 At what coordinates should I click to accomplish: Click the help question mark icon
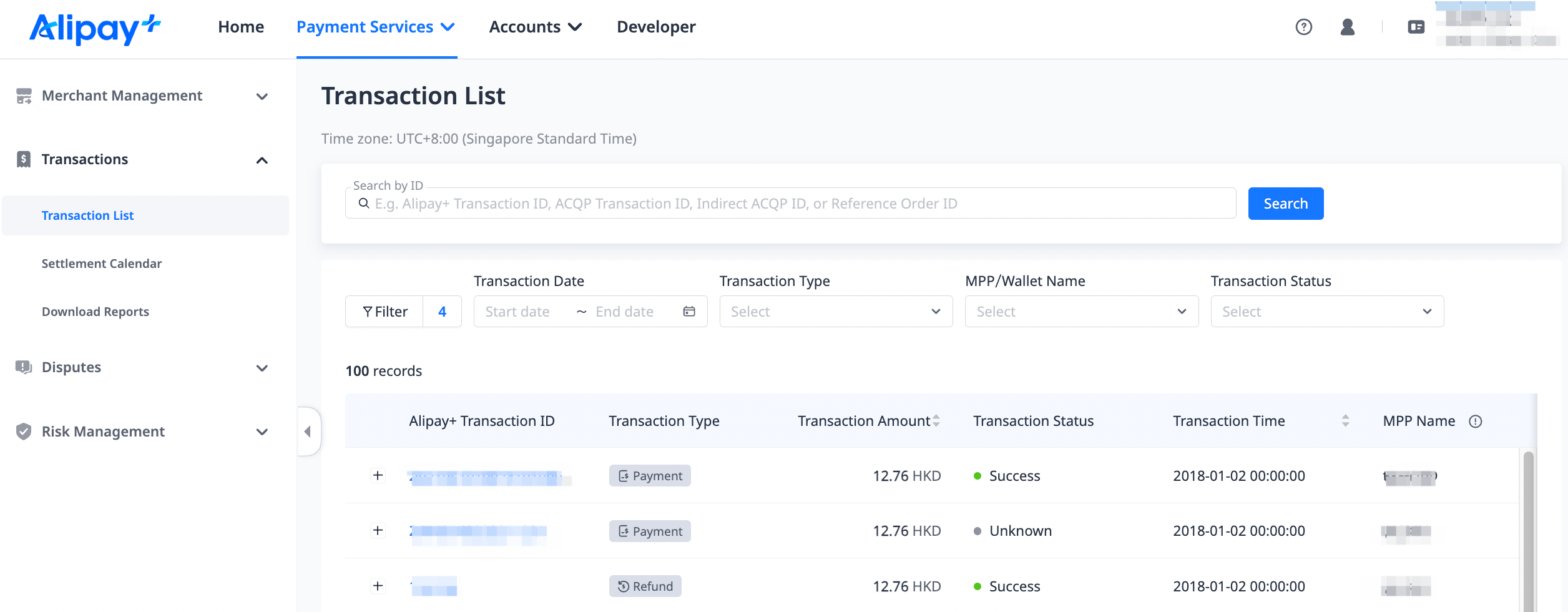(1303, 27)
